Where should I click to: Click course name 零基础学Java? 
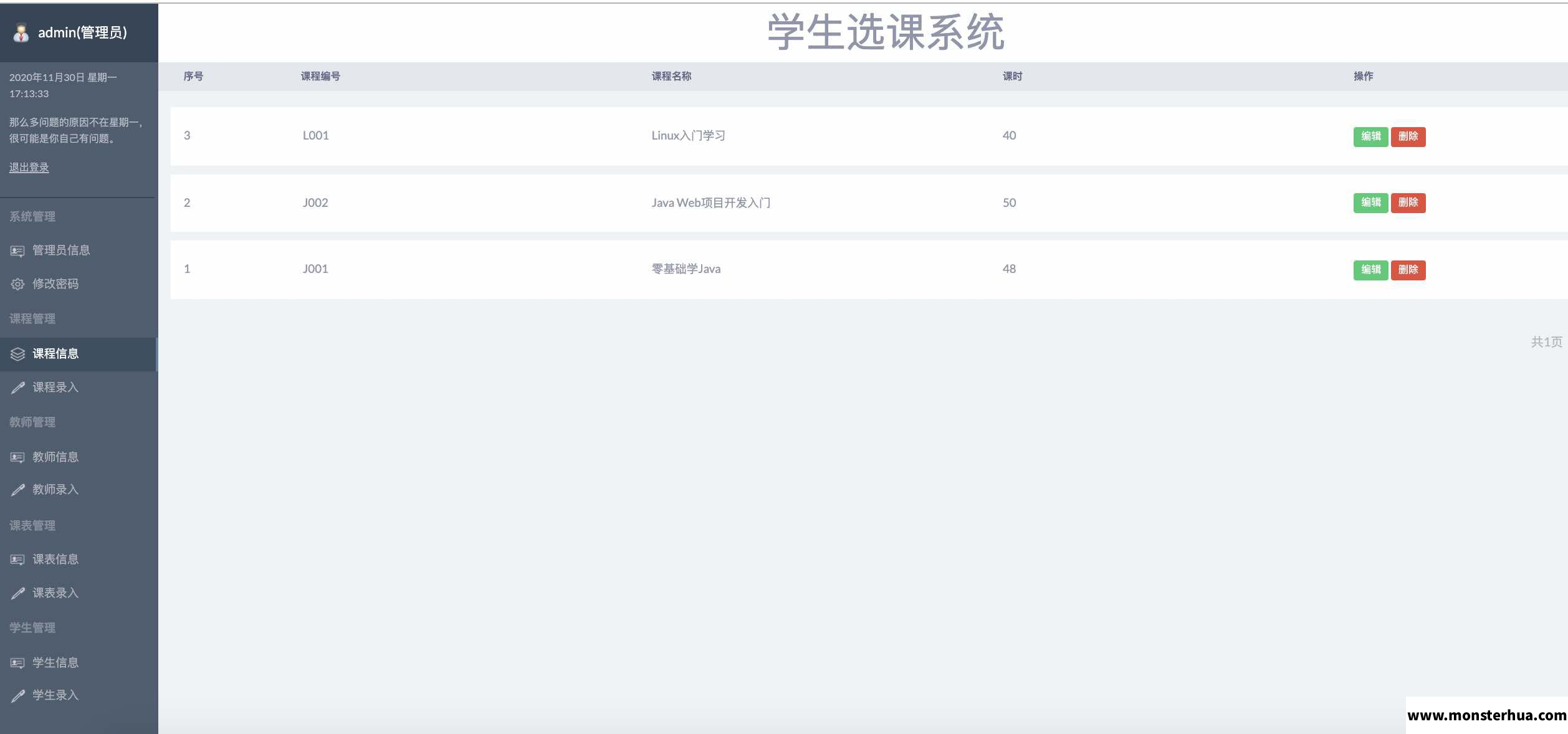pos(686,269)
